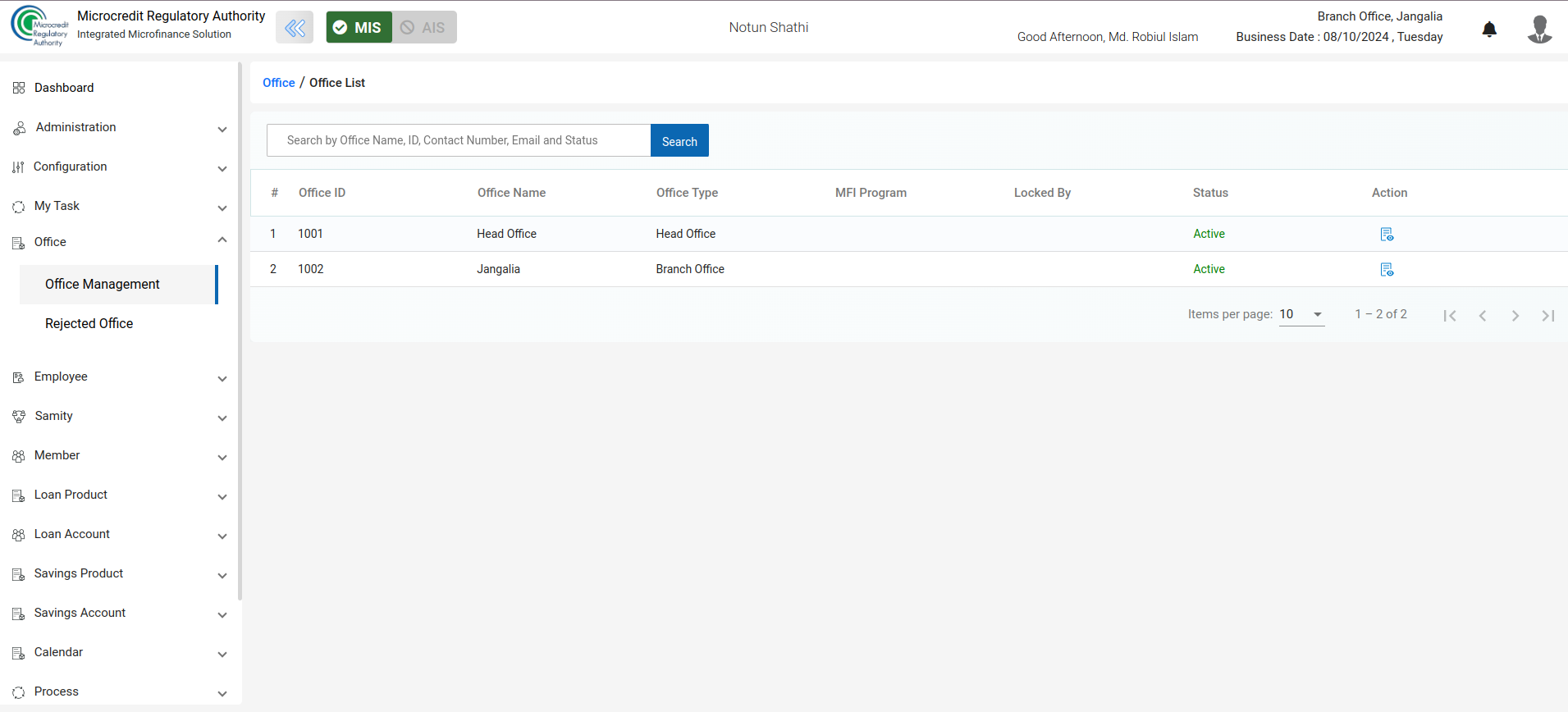Click the My Task circle icon
This screenshot has width=1568, height=712.
click(19, 207)
